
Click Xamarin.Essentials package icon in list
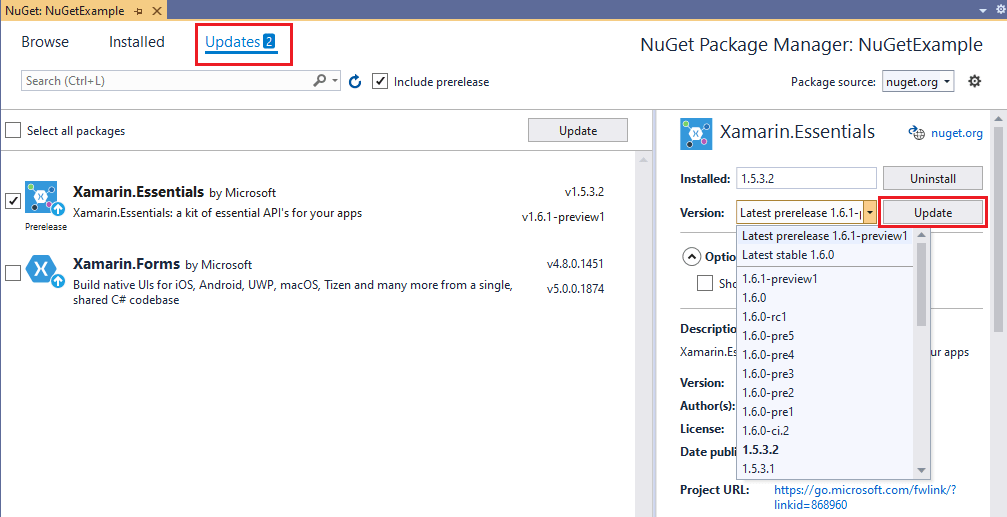[x=41, y=197]
